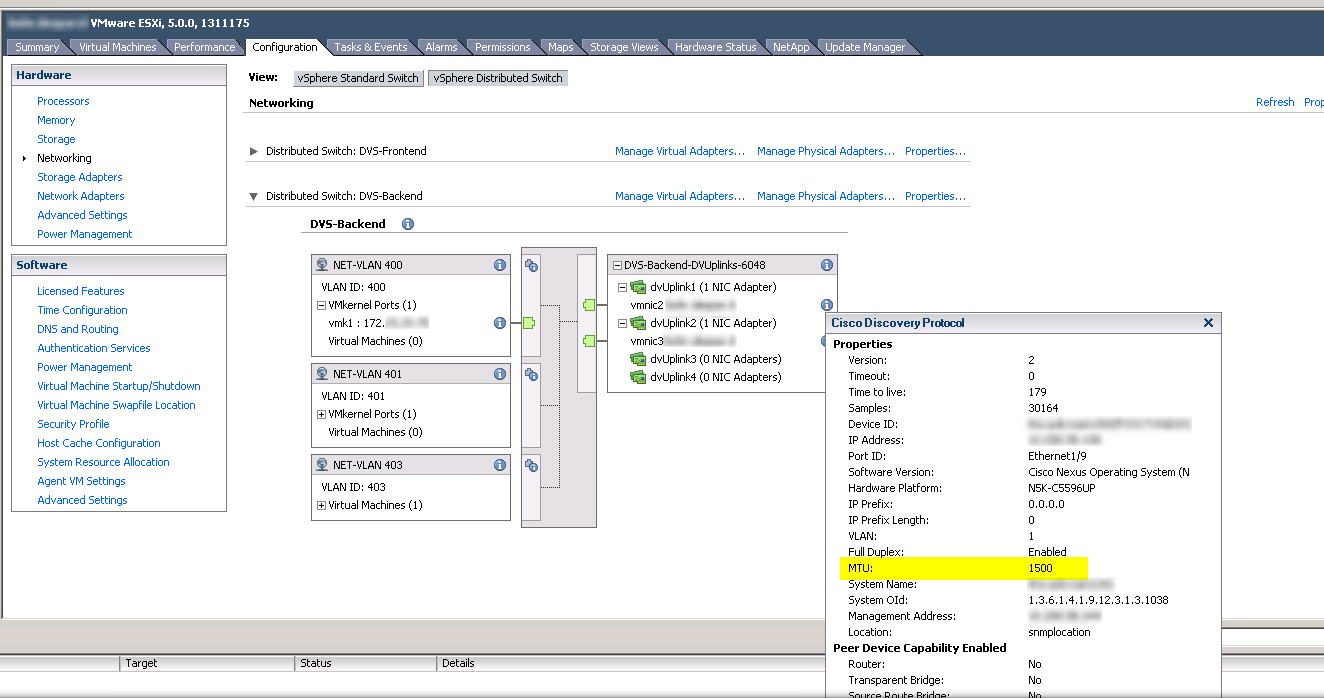Collapse dvUplink2 adapter tree
The height and width of the screenshot is (698, 1324).
point(622,323)
